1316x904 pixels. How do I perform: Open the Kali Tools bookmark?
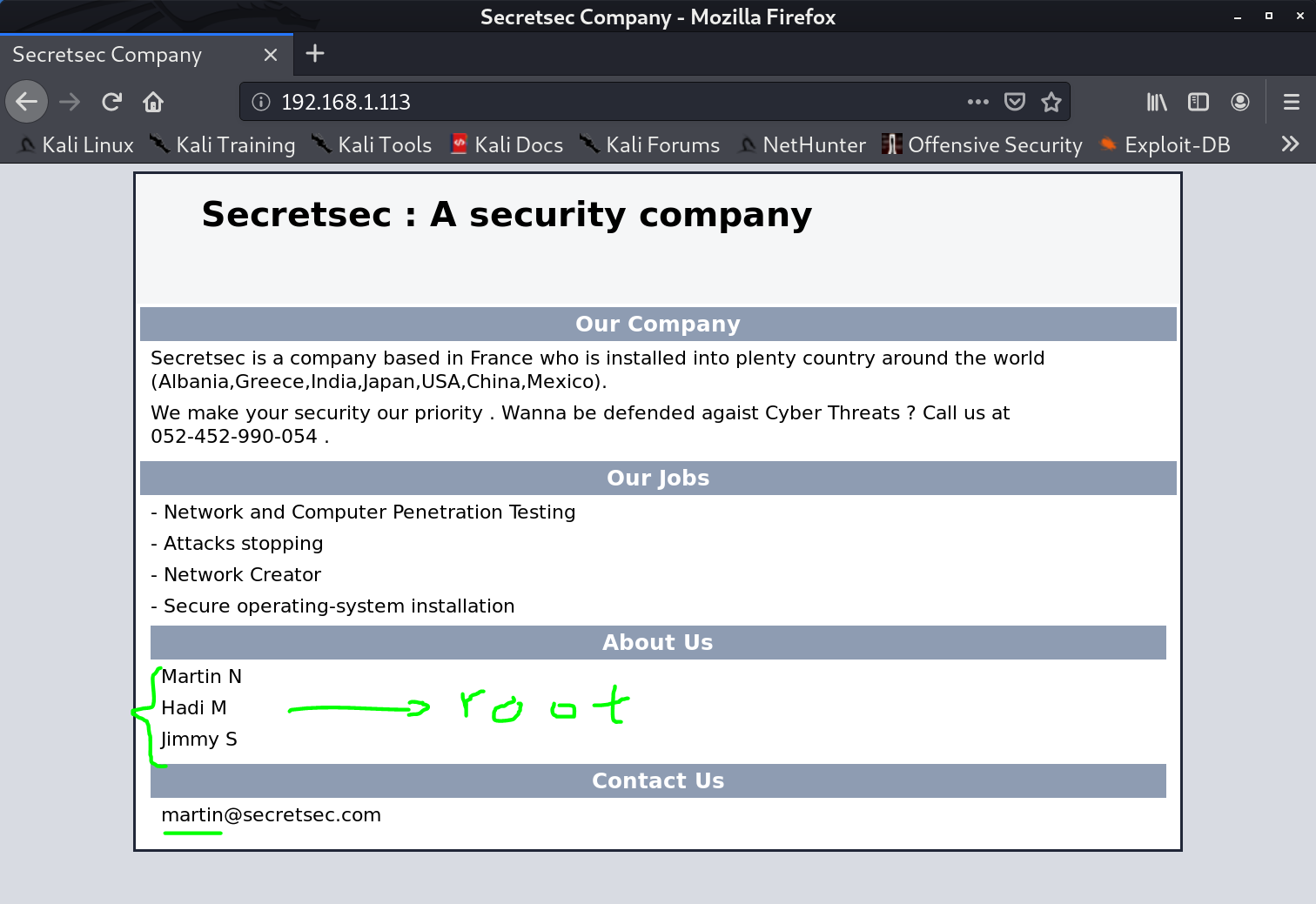(373, 144)
